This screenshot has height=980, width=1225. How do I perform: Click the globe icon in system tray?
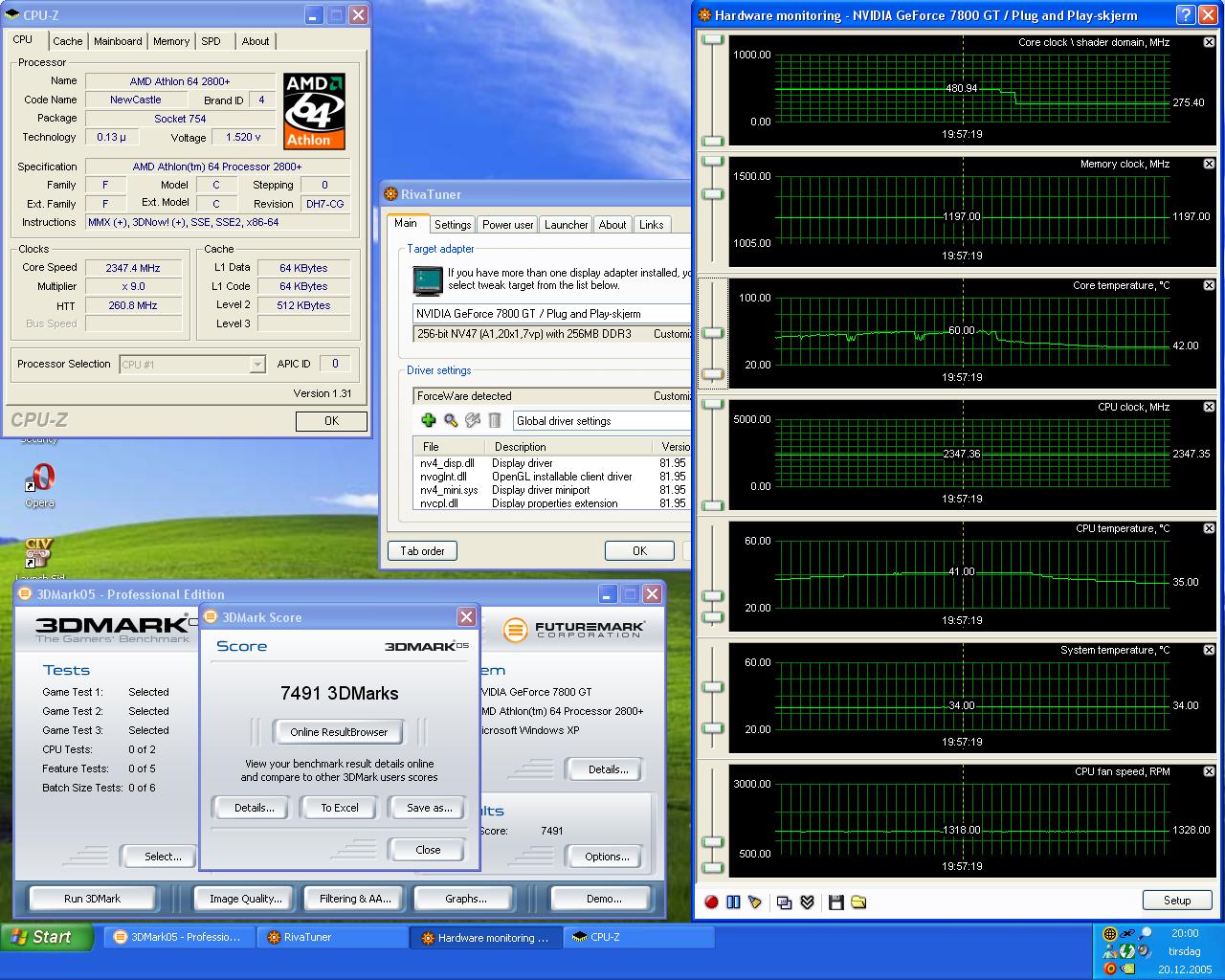coord(1110,933)
